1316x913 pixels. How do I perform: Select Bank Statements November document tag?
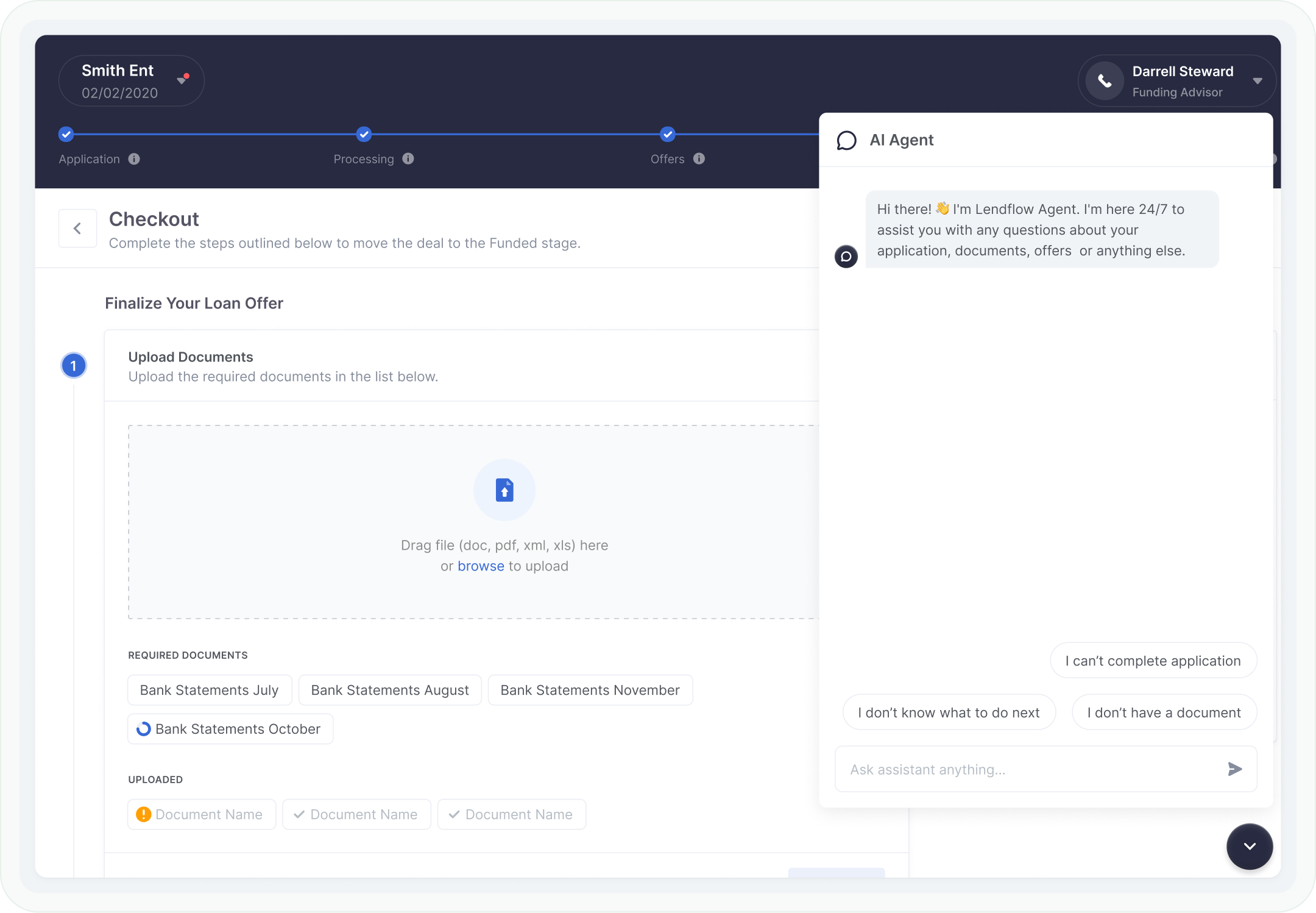(x=590, y=690)
